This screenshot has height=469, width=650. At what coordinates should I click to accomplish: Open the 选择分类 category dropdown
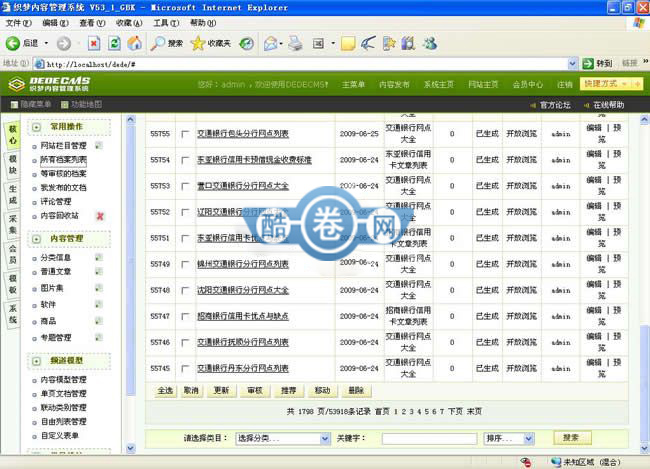[x=283, y=438]
